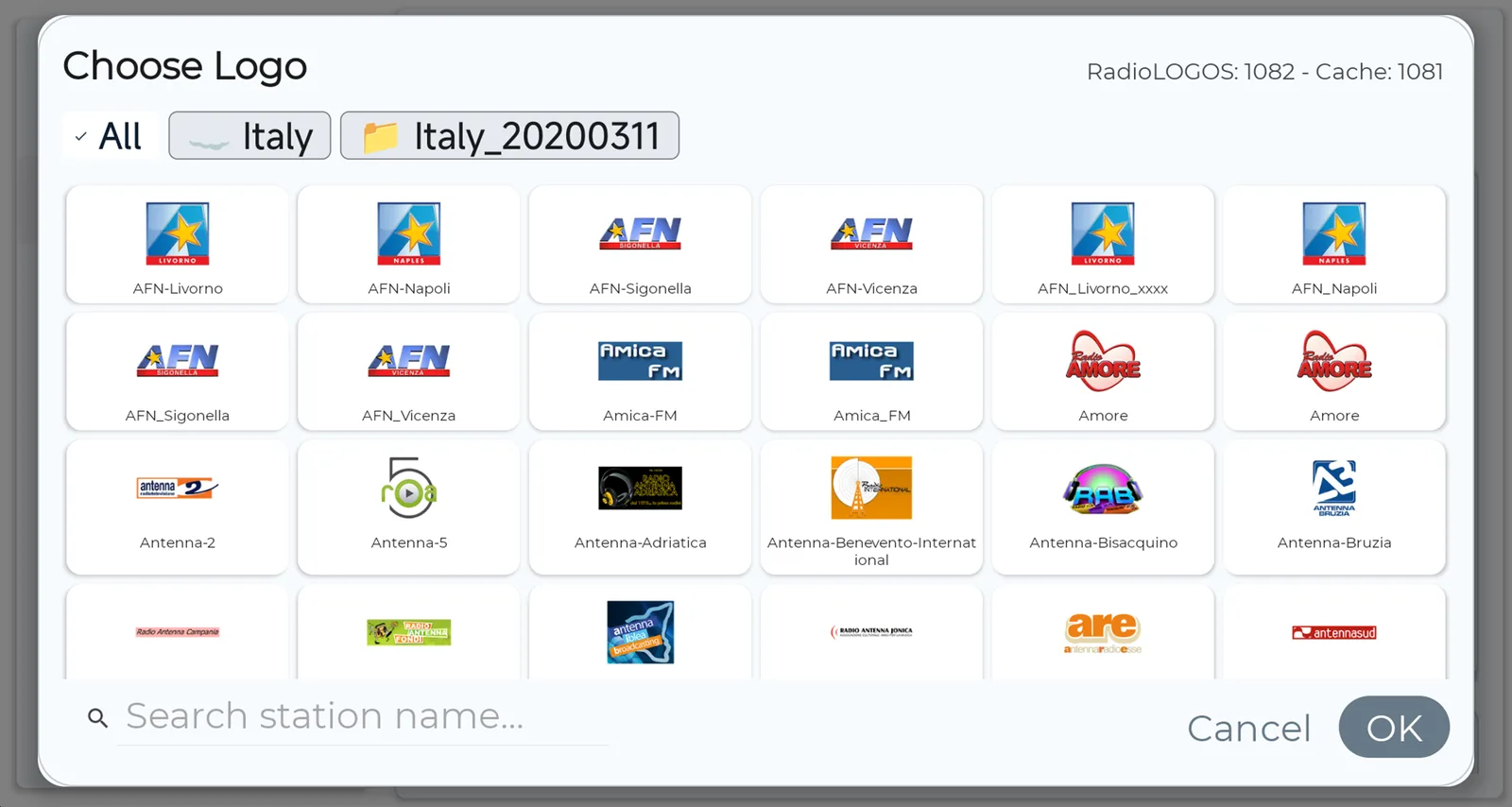
Task: Pick the AFN-Sigonella logo
Action: click(640, 245)
